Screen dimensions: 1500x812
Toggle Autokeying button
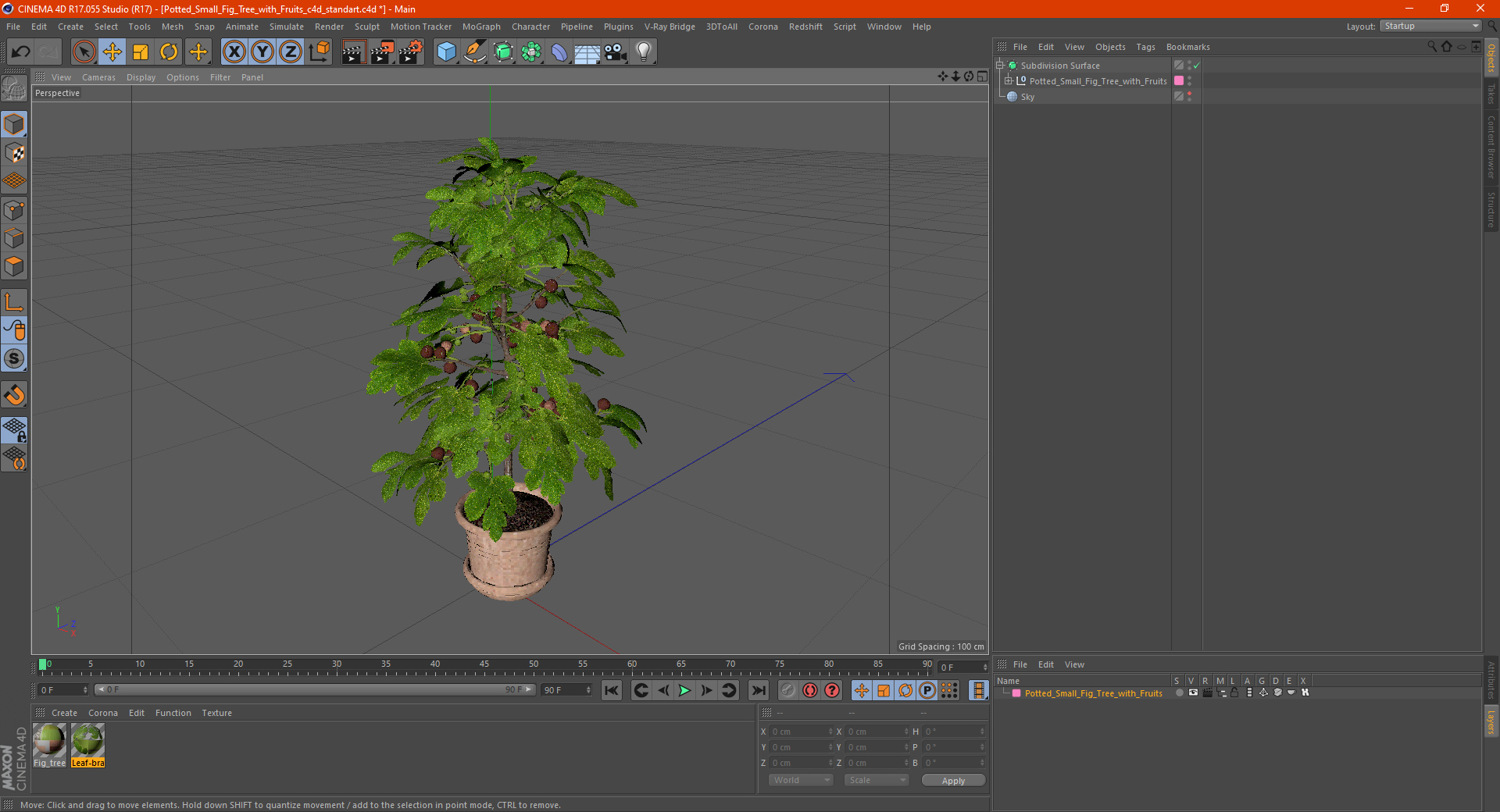pyautogui.click(x=810, y=690)
